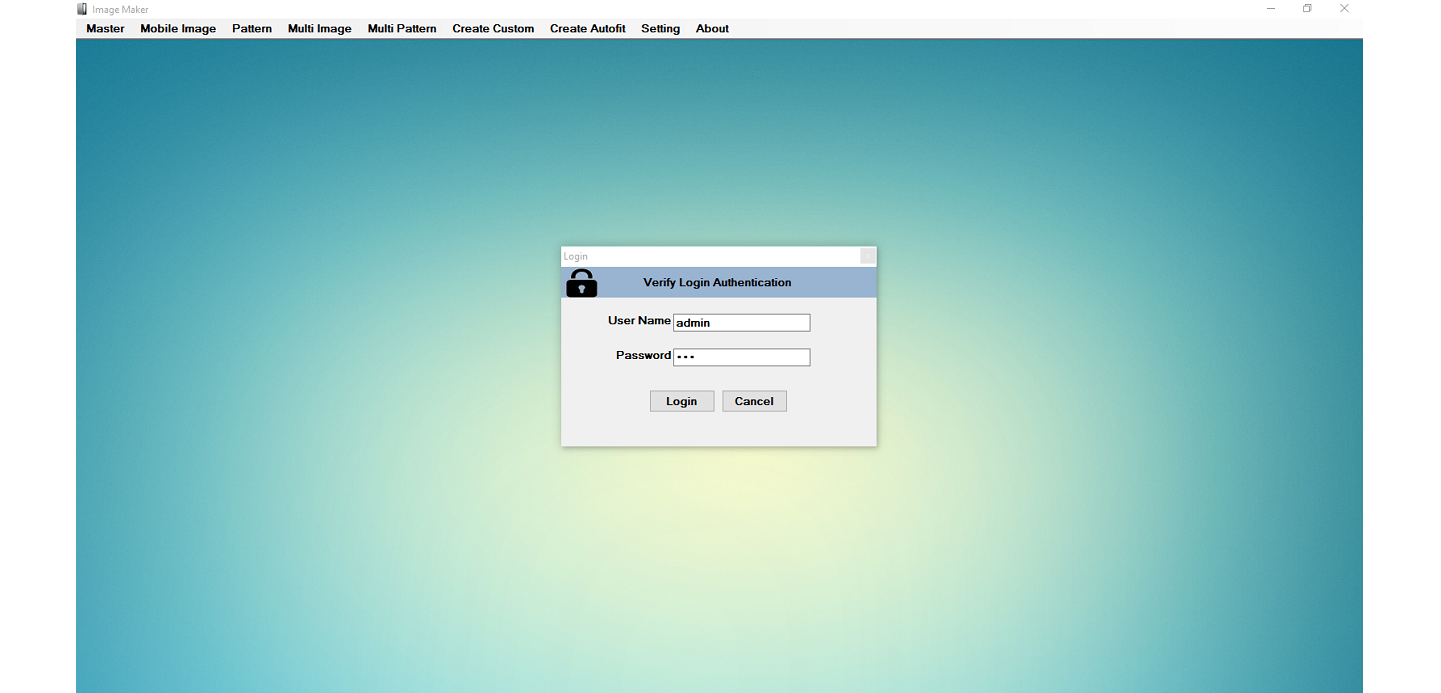This screenshot has width=1441, height=693.
Task: Close the Image Maker application window
Action: [x=1344, y=9]
